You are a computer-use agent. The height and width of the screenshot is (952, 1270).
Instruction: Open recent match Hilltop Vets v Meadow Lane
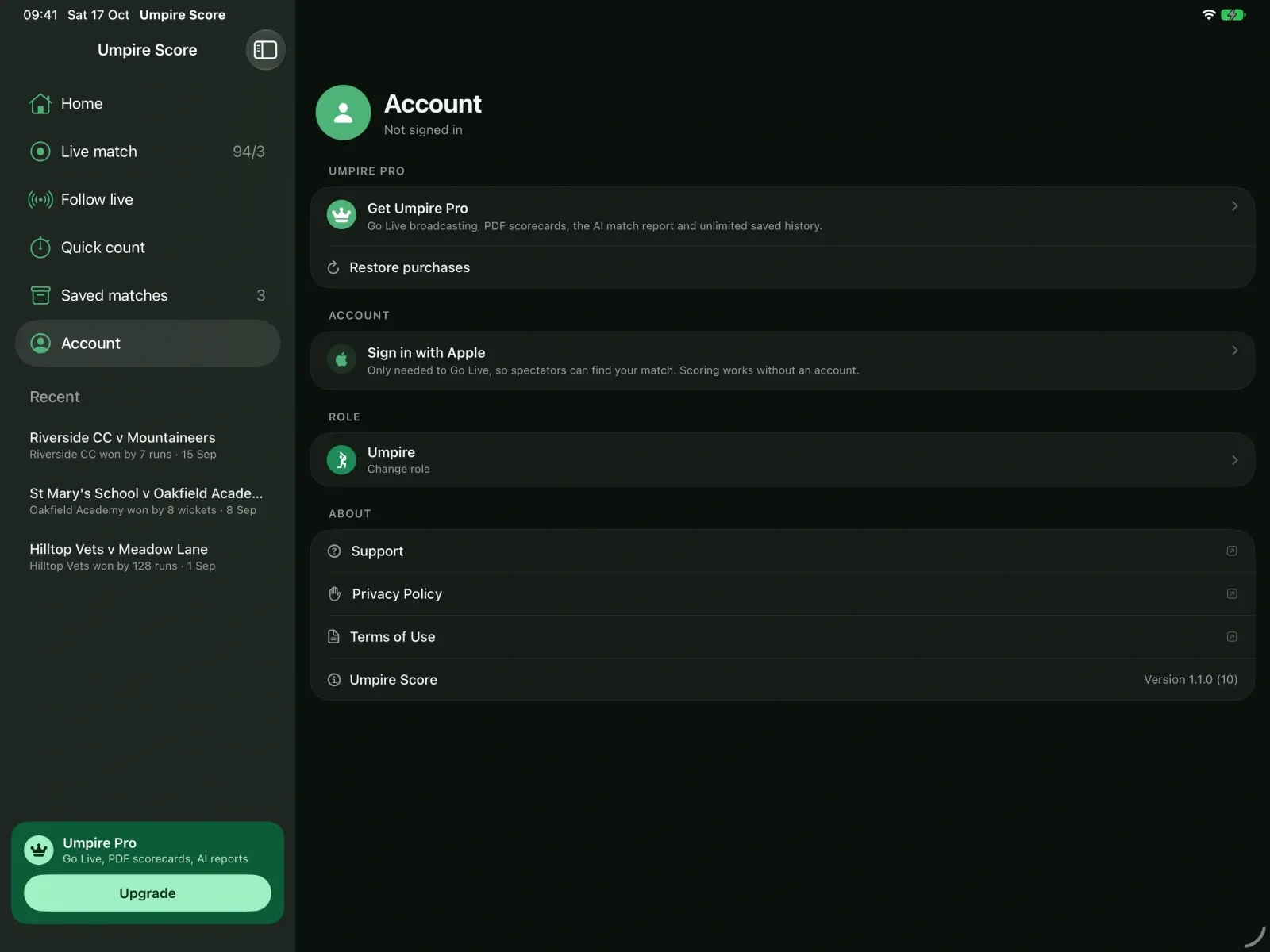tap(148, 556)
